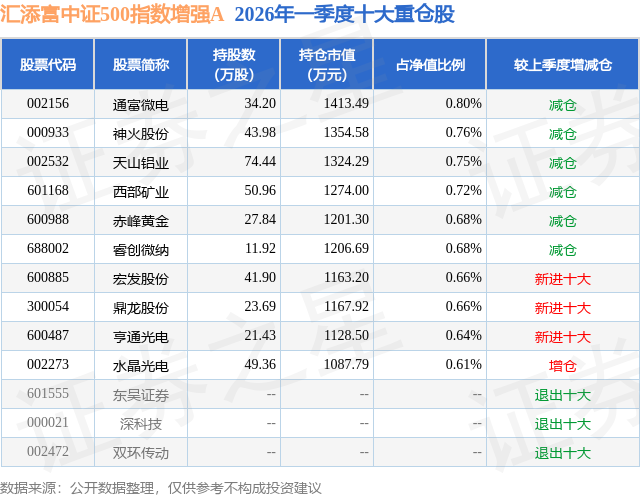Image resolution: width=640 pixels, height=497 pixels.
Task: Click stock code 000933
Action: [x=48, y=133]
